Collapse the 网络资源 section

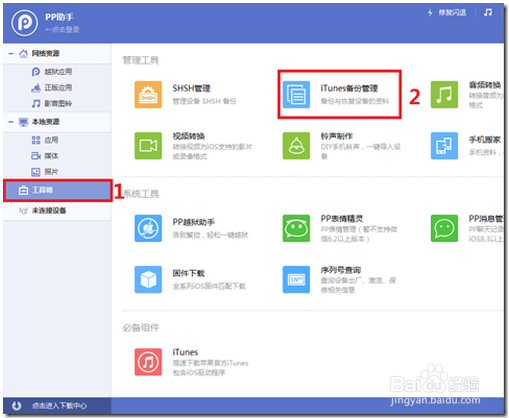pyautogui.click(x=11, y=54)
